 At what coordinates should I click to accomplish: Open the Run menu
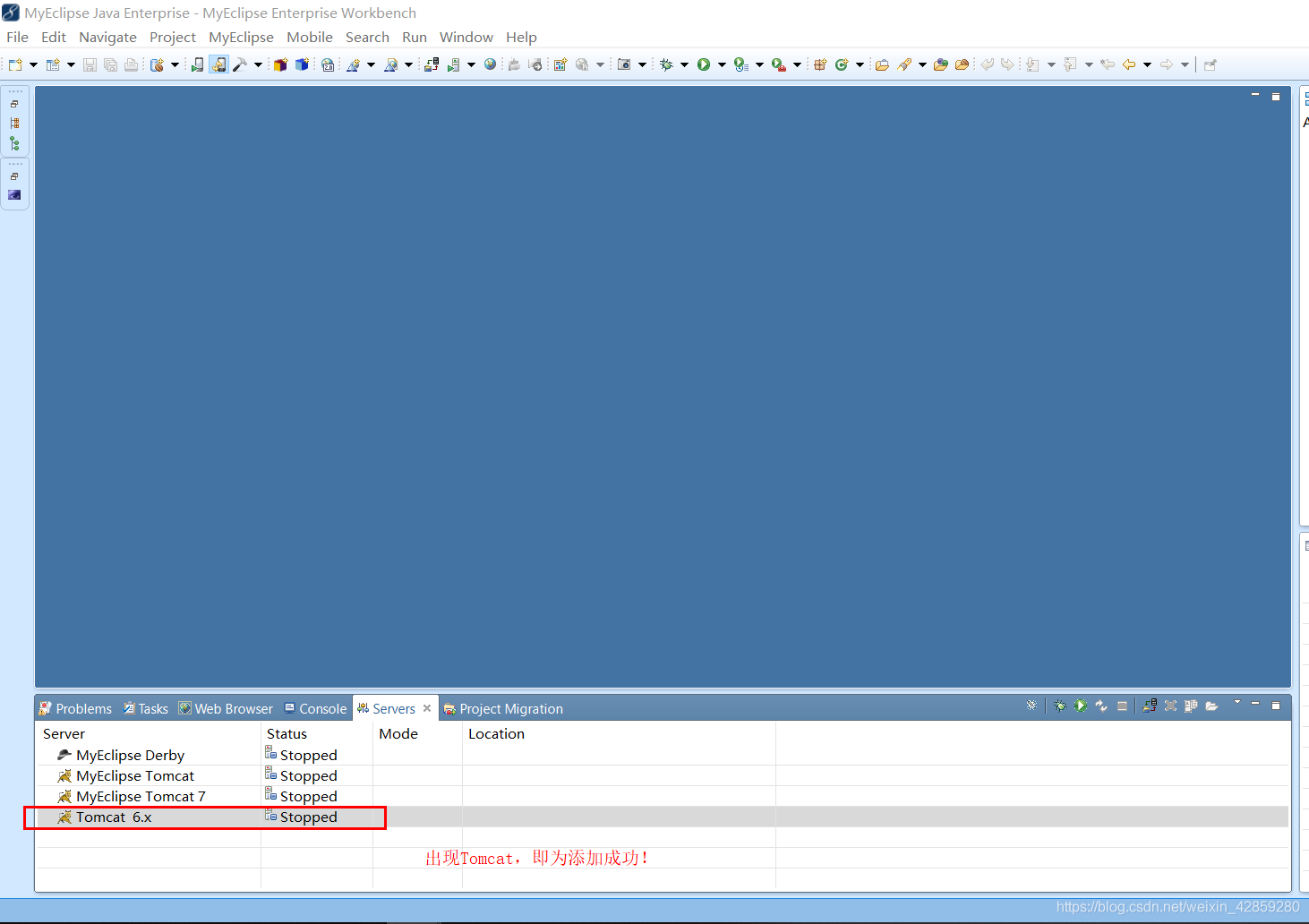coord(415,37)
